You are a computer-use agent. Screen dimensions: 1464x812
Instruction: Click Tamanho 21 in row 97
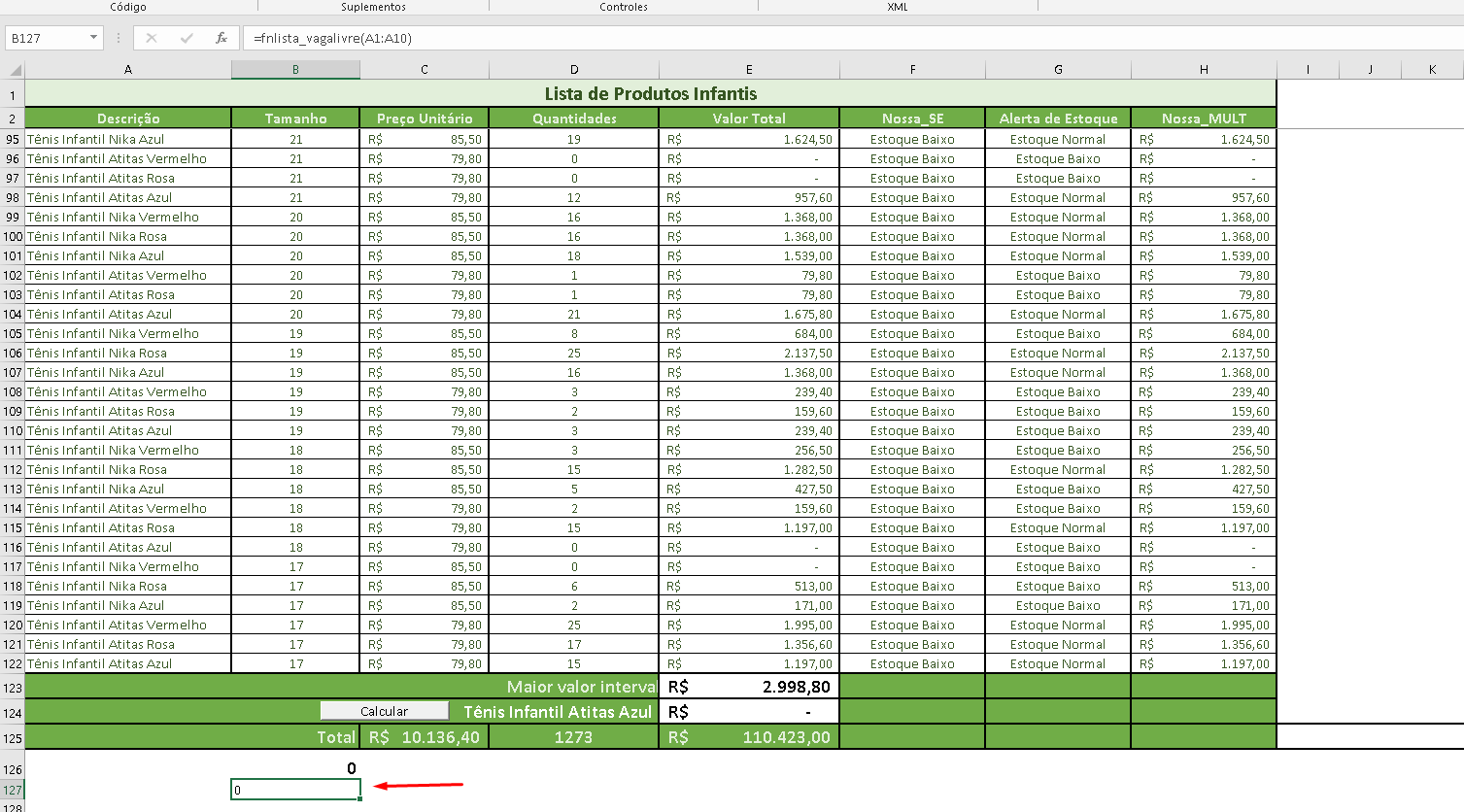[x=295, y=178]
